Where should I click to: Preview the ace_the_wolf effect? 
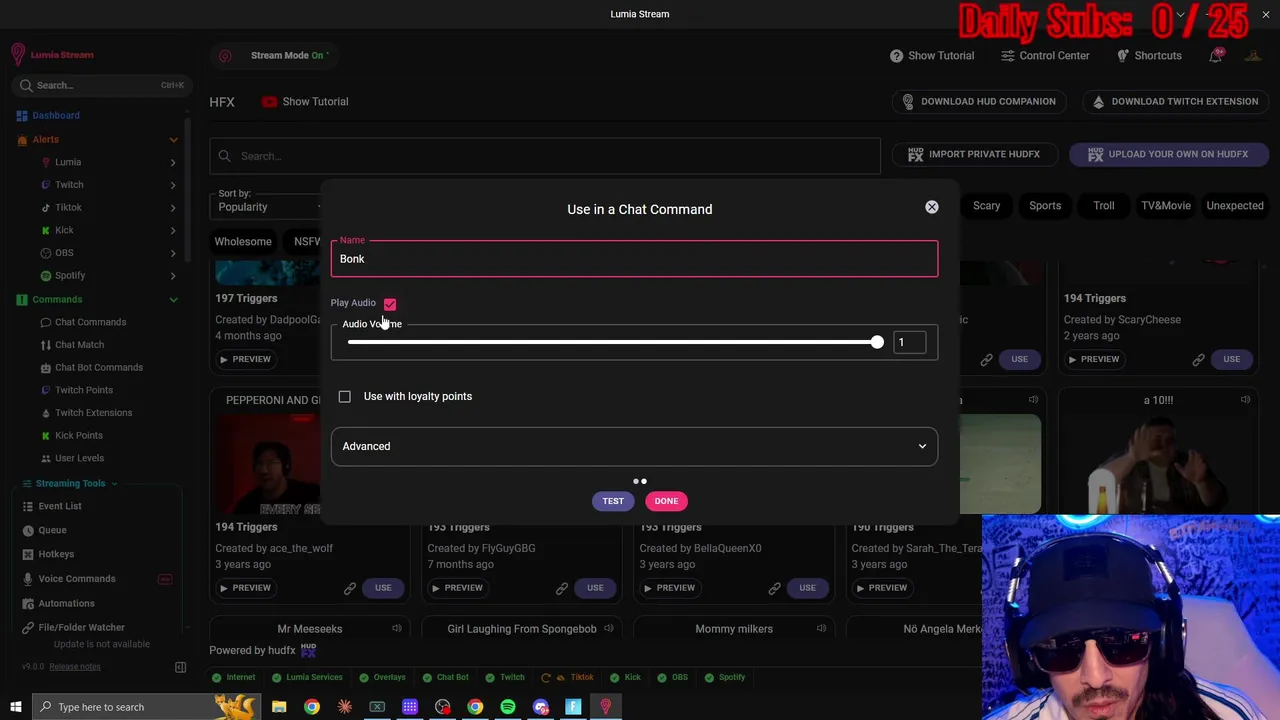pos(245,588)
